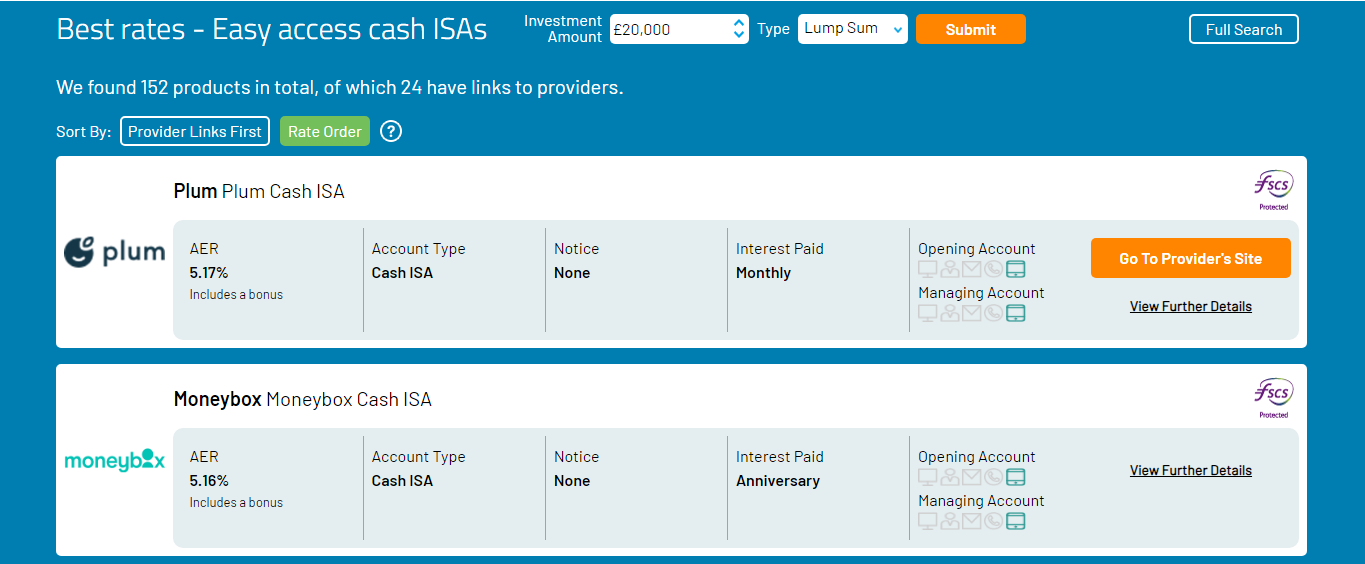Click the Moneybox logo
This screenshot has width=1365, height=564.
115,460
